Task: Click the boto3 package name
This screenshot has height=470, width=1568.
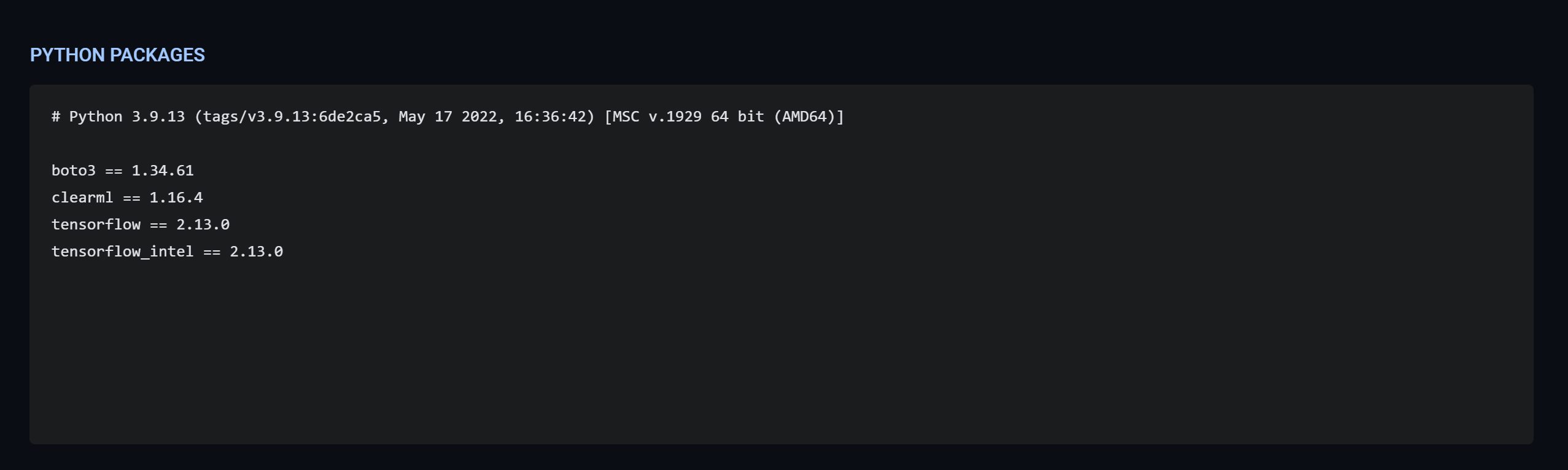Action: [x=74, y=171]
